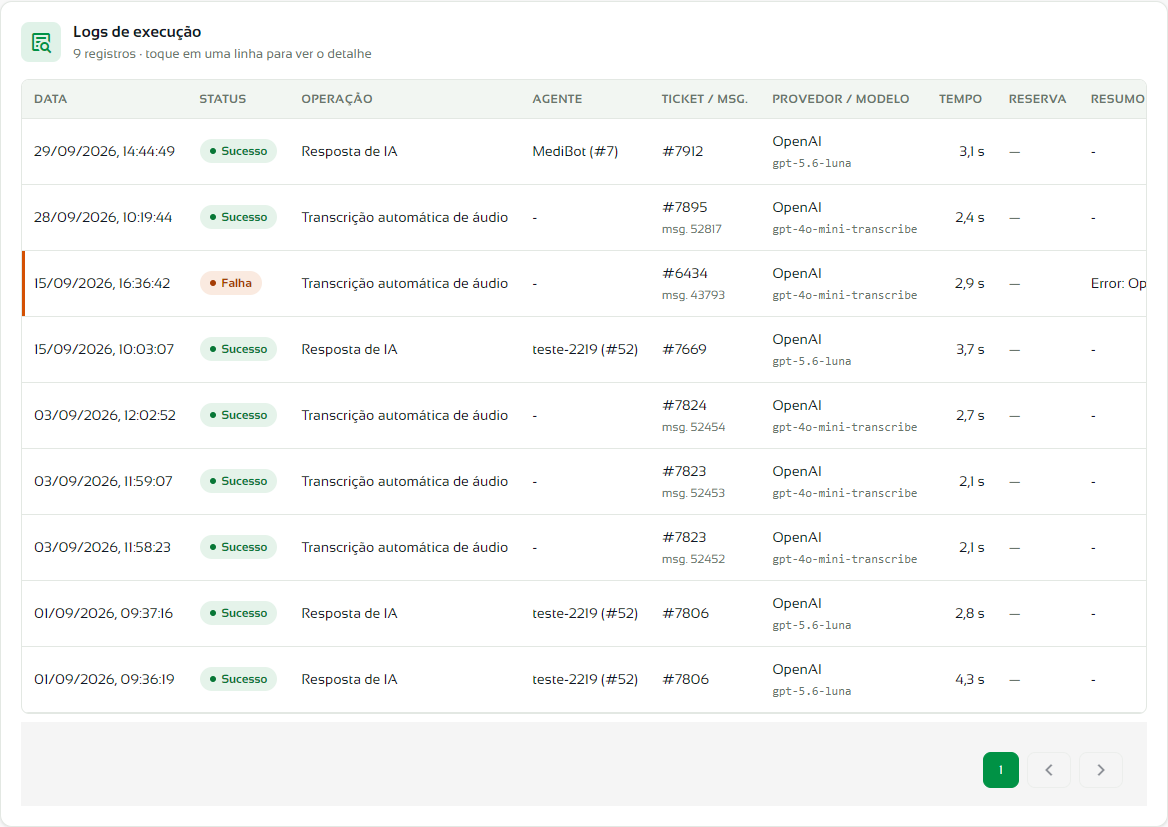Open the log dated 03/09/2026, 11:58:23

584,547
